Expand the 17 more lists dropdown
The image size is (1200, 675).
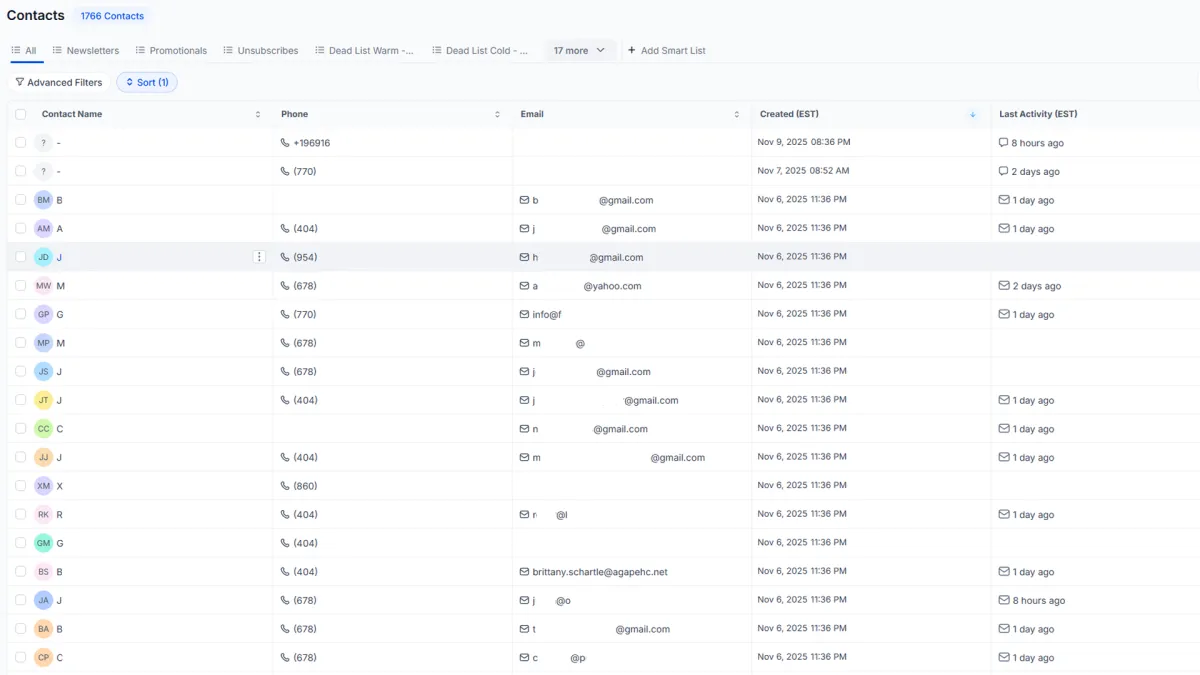point(580,50)
